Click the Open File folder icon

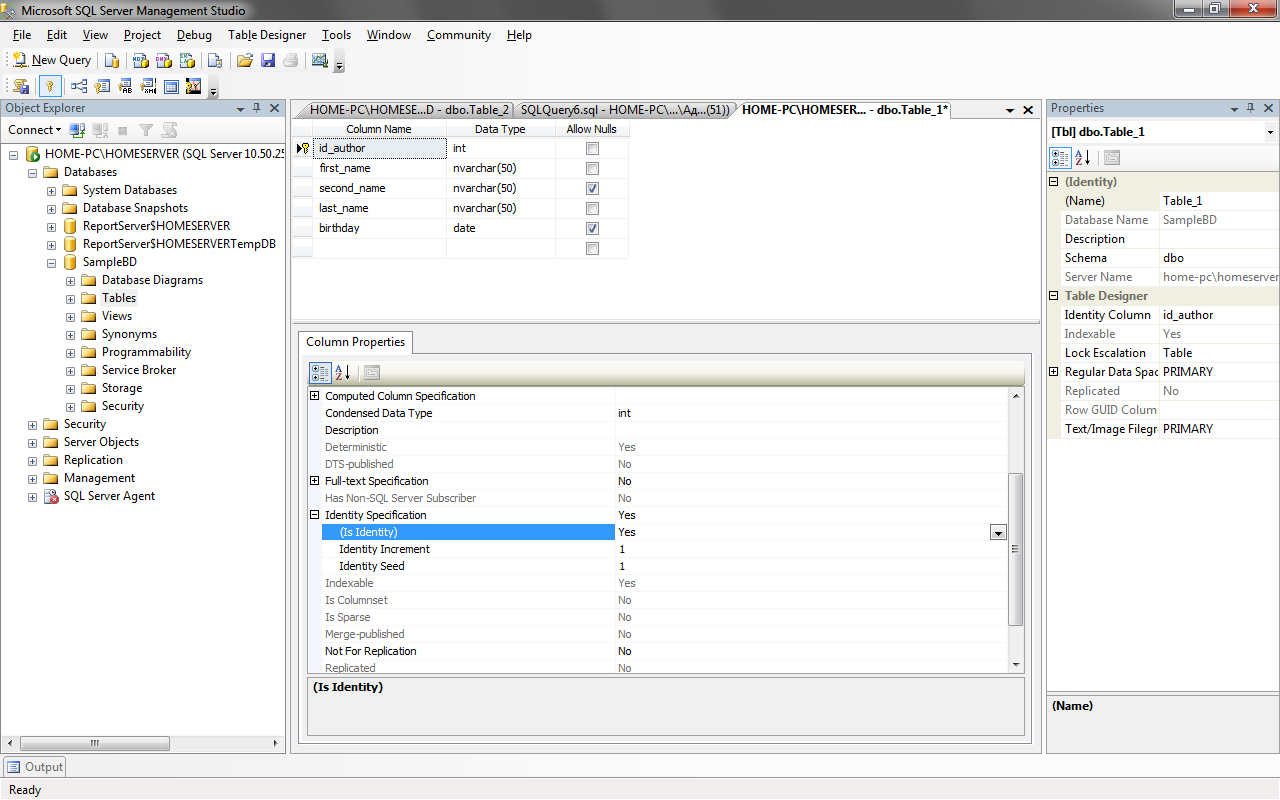click(x=244, y=60)
